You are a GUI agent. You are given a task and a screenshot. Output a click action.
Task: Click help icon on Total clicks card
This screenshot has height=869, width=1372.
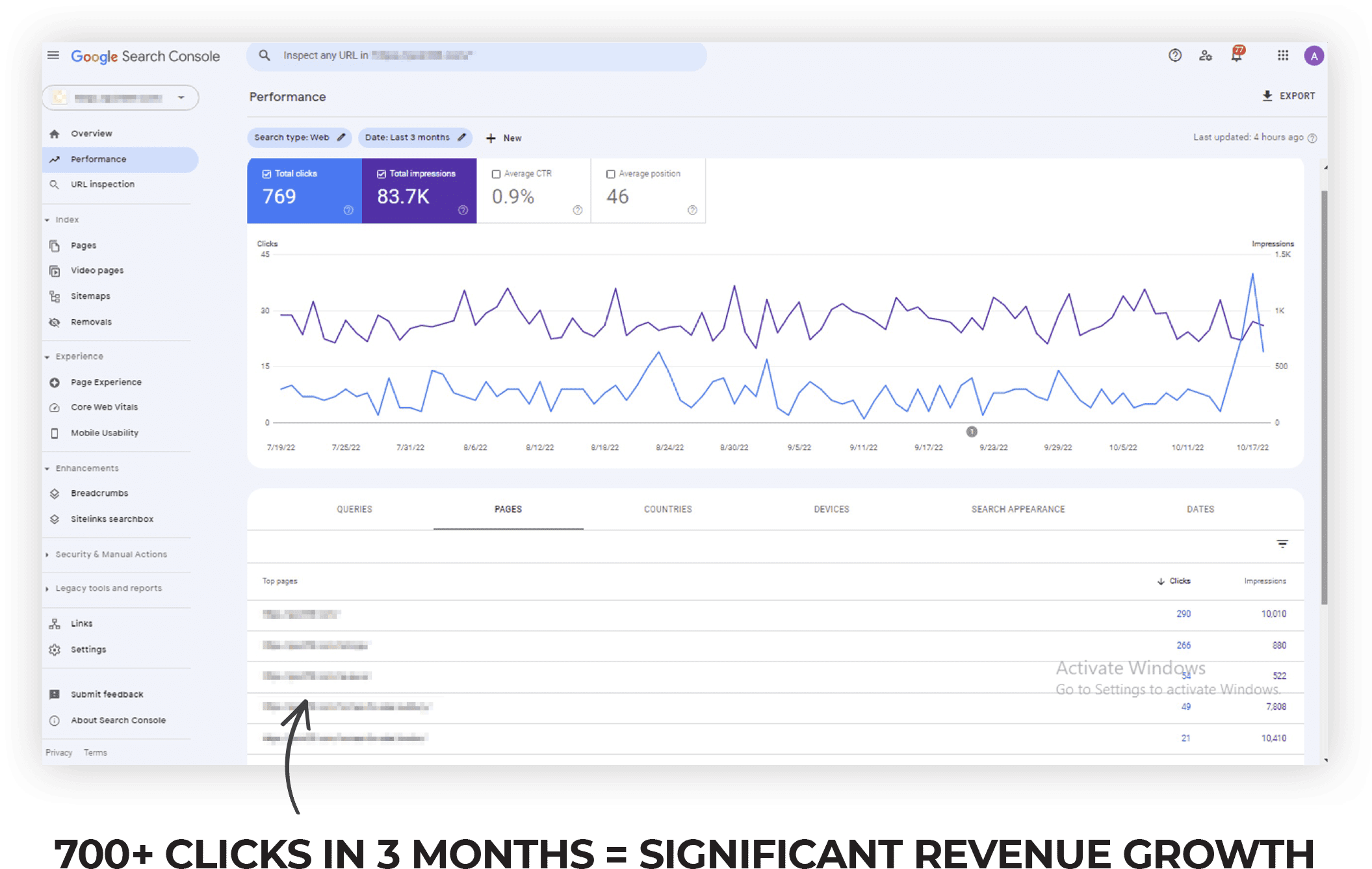[348, 210]
